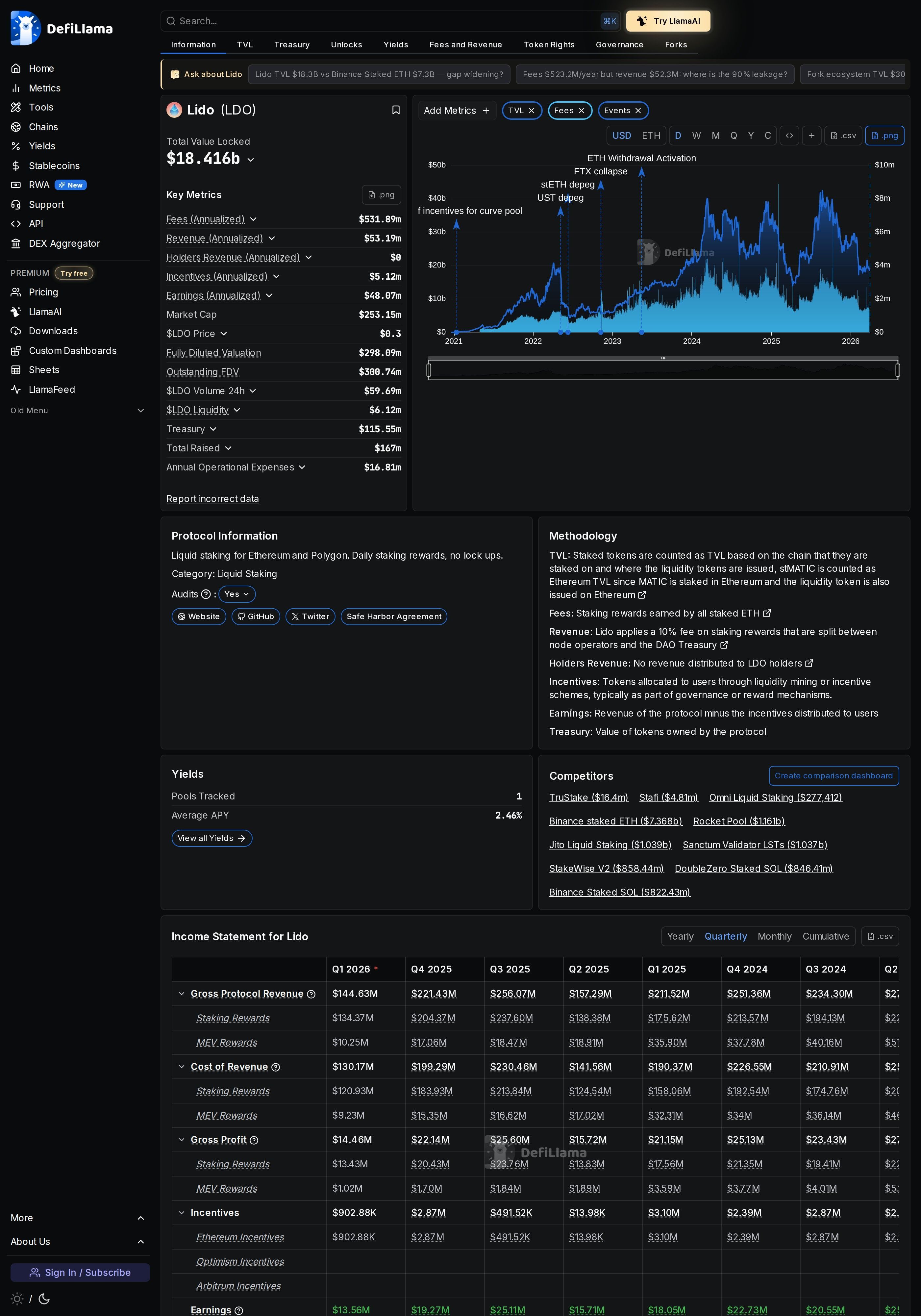Select the DEX Aggregator sidebar icon

15,243
